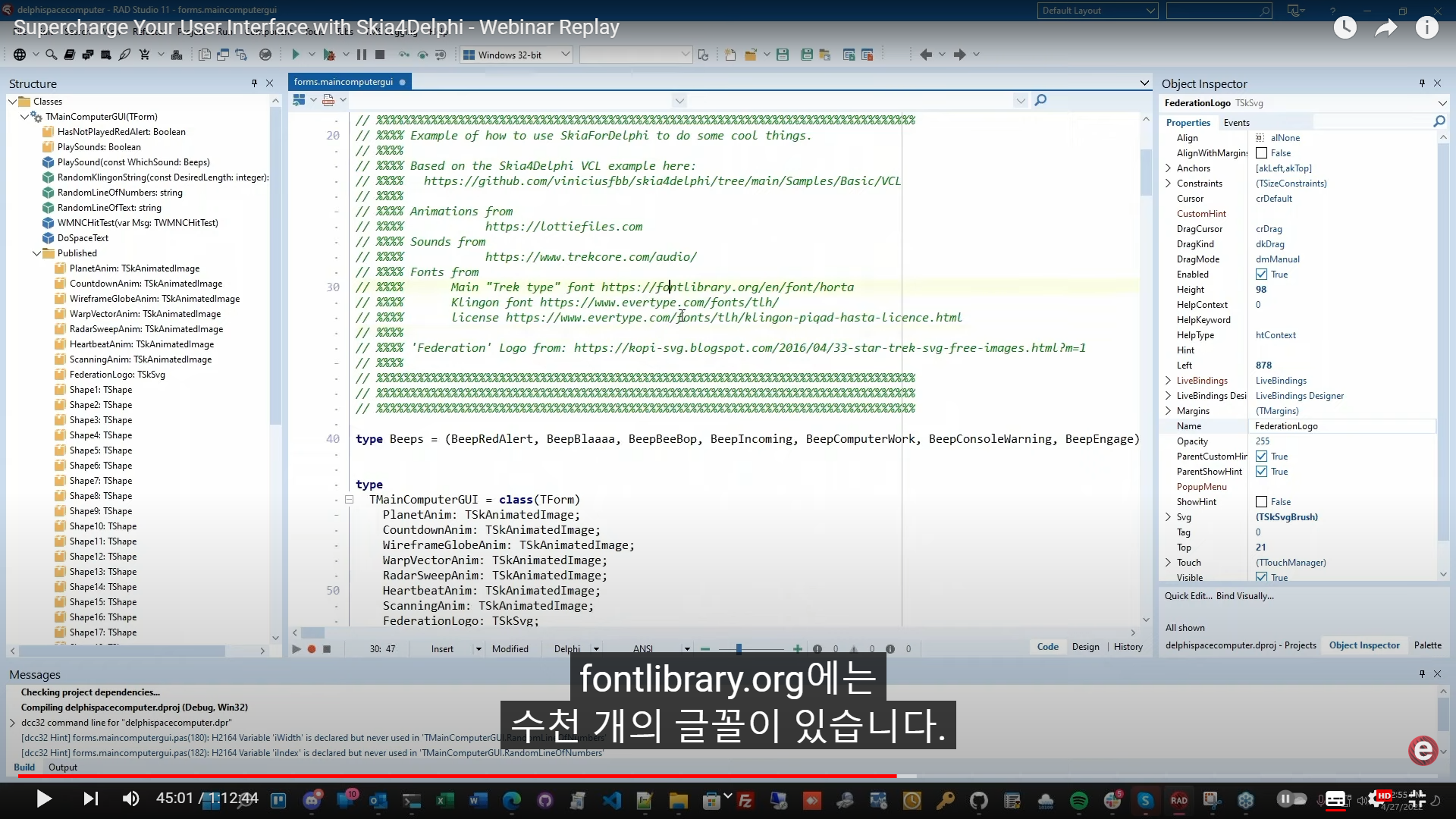Skip to the next video
The height and width of the screenshot is (819, 1456).
point(90,799)
